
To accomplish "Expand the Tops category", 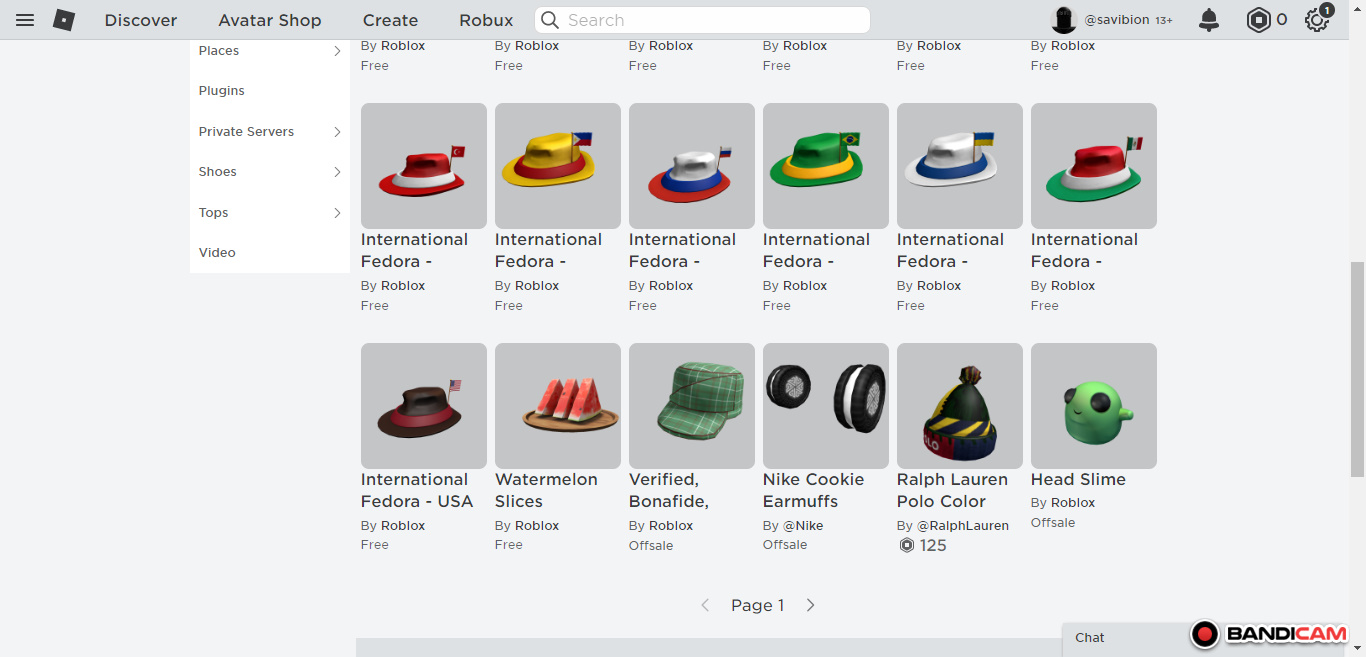I will 337,213.
